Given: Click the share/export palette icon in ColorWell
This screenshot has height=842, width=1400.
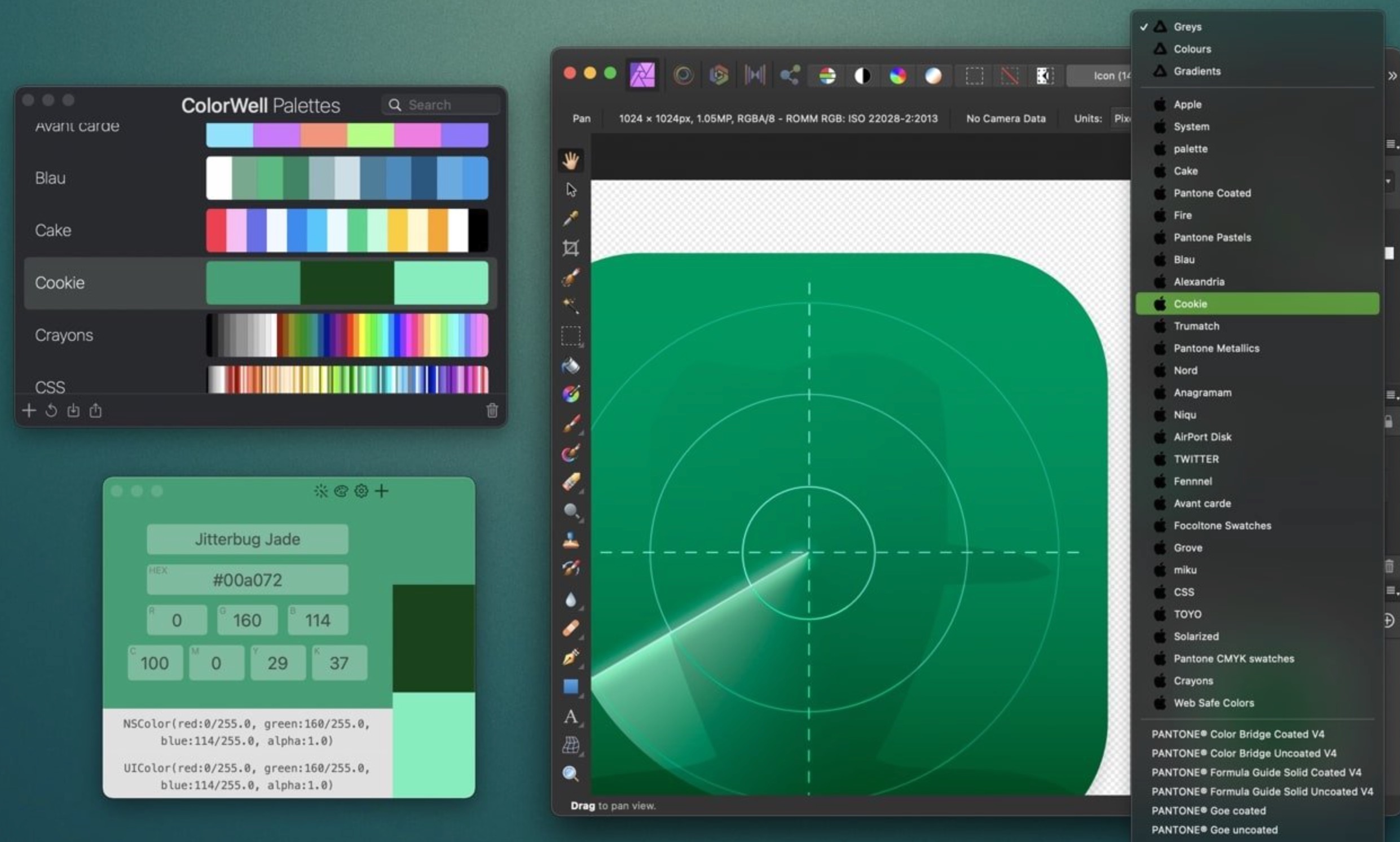Looking at the screenshot, I should coord(95,410).
